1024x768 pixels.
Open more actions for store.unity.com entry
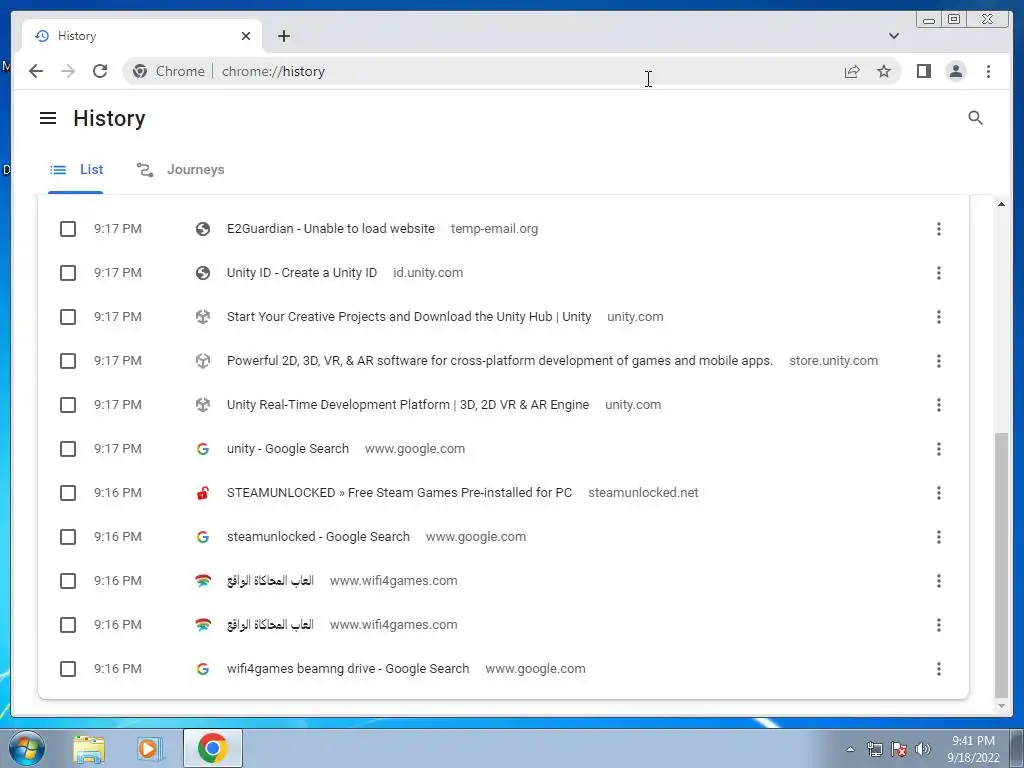click(x=938, y=361)
